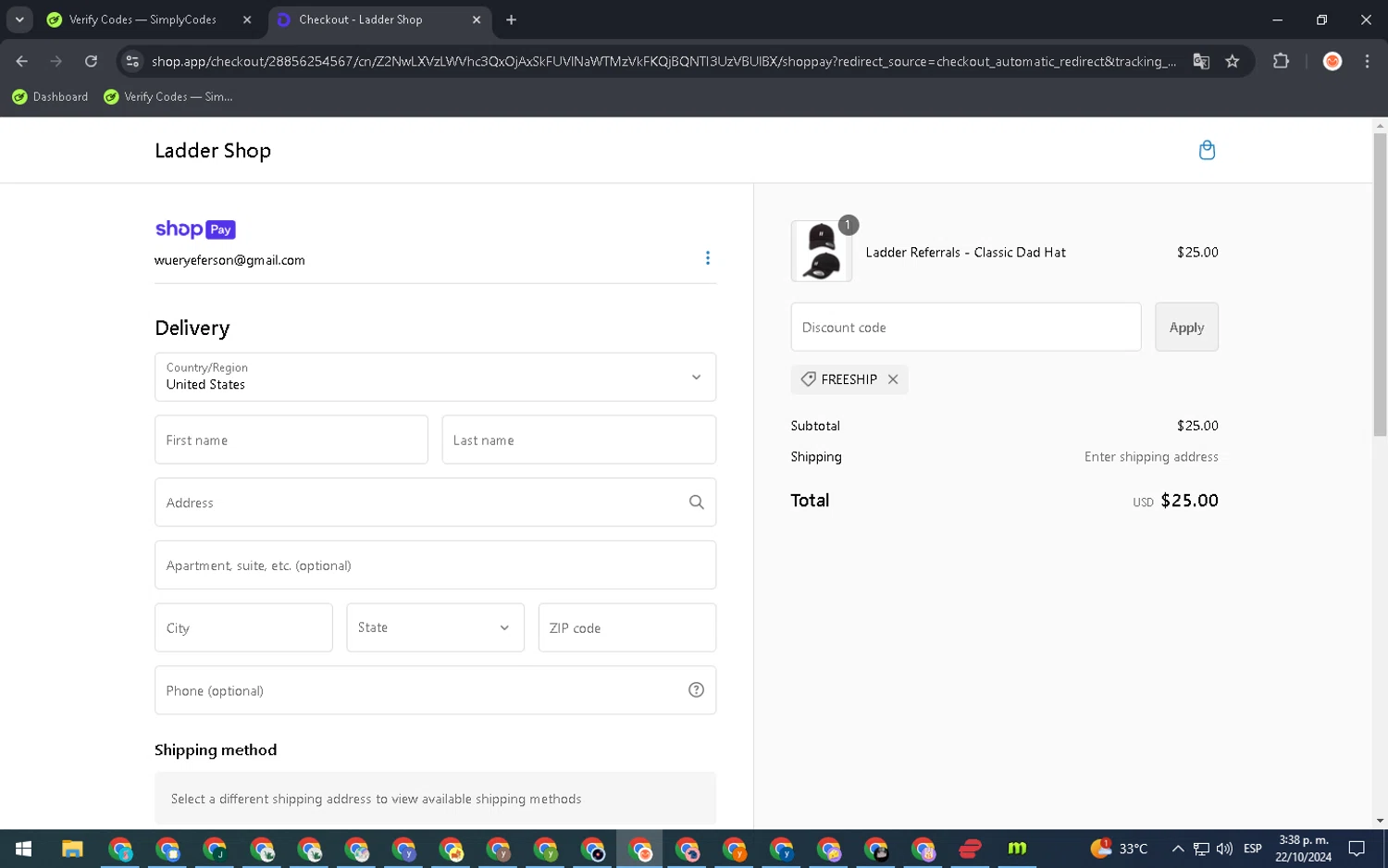Open the tab search dropdown arrow
The height and width of the screenshot is (868, 1388).
coord(19,19)
